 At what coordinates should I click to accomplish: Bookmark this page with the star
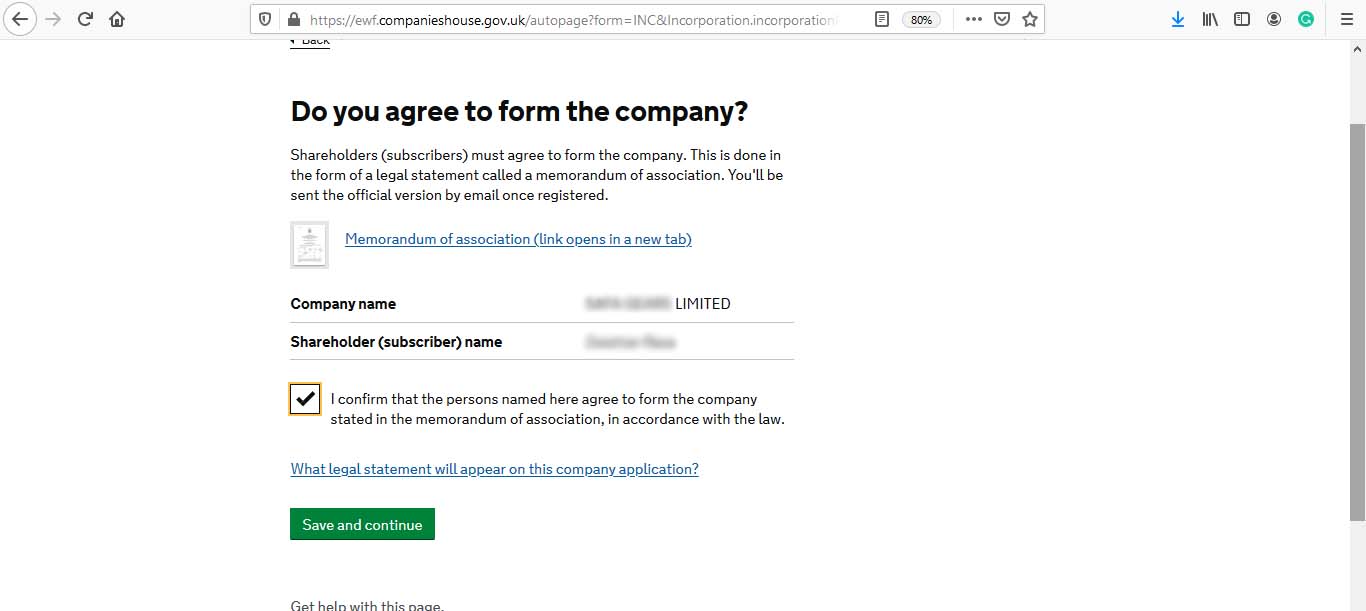point(1030,19)
